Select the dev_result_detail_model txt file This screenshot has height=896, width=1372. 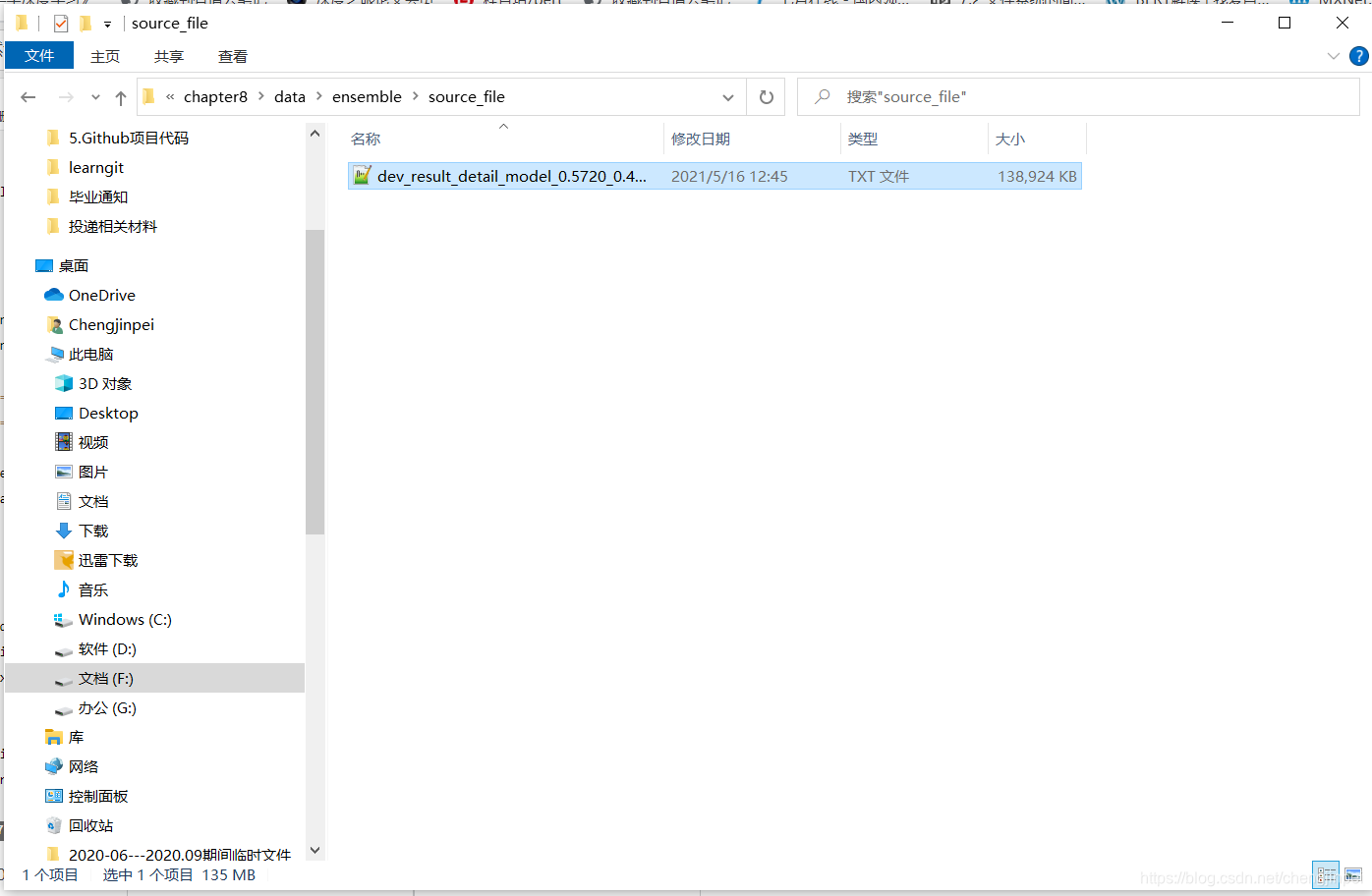(x=715, y=176)
